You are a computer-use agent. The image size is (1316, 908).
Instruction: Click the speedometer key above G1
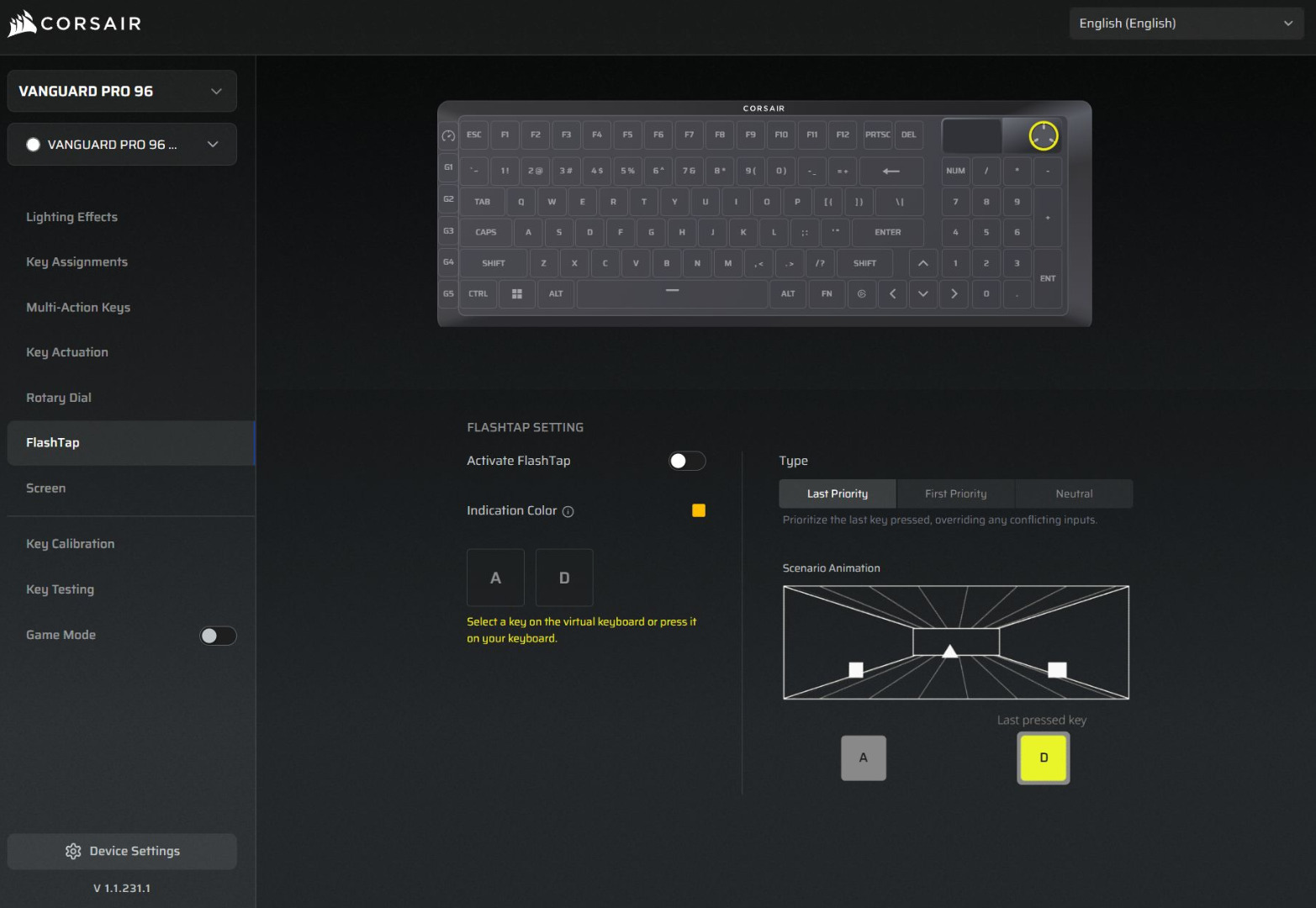[448, 135]
